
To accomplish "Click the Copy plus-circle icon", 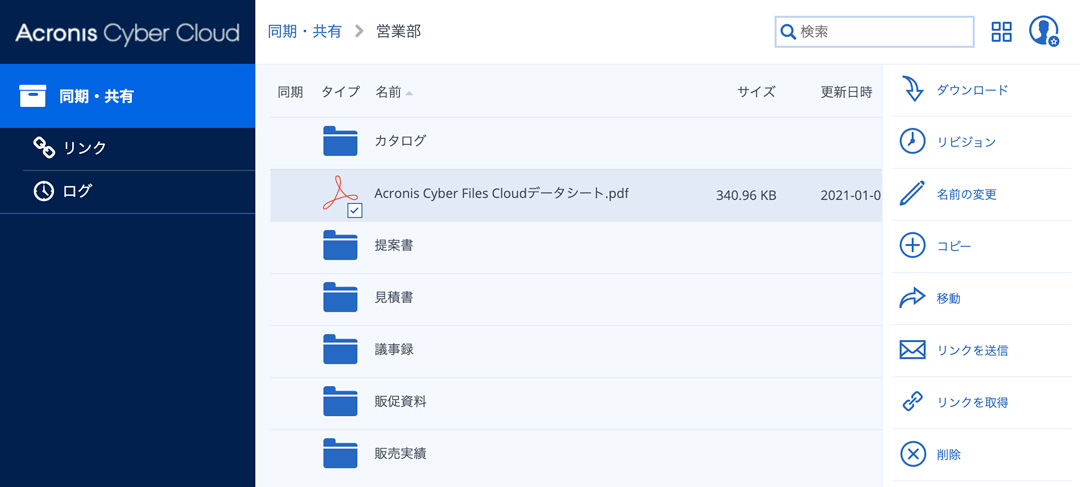I will coord(913,246).
